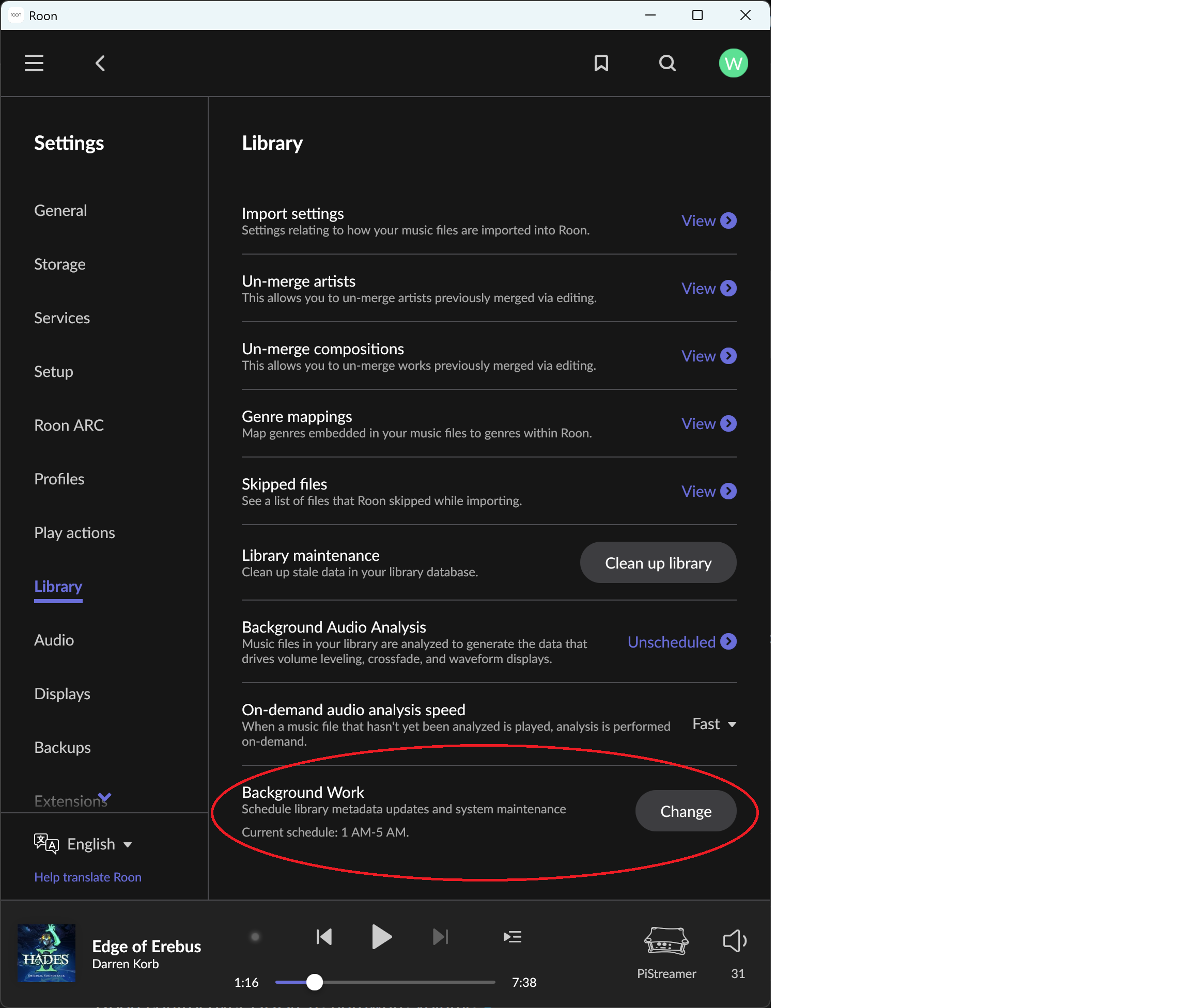Image resolution: width=1195 pixels, height=1008 pixels.
Task: Switch to the Audio settings tab
Action: (x=54, y=640)
